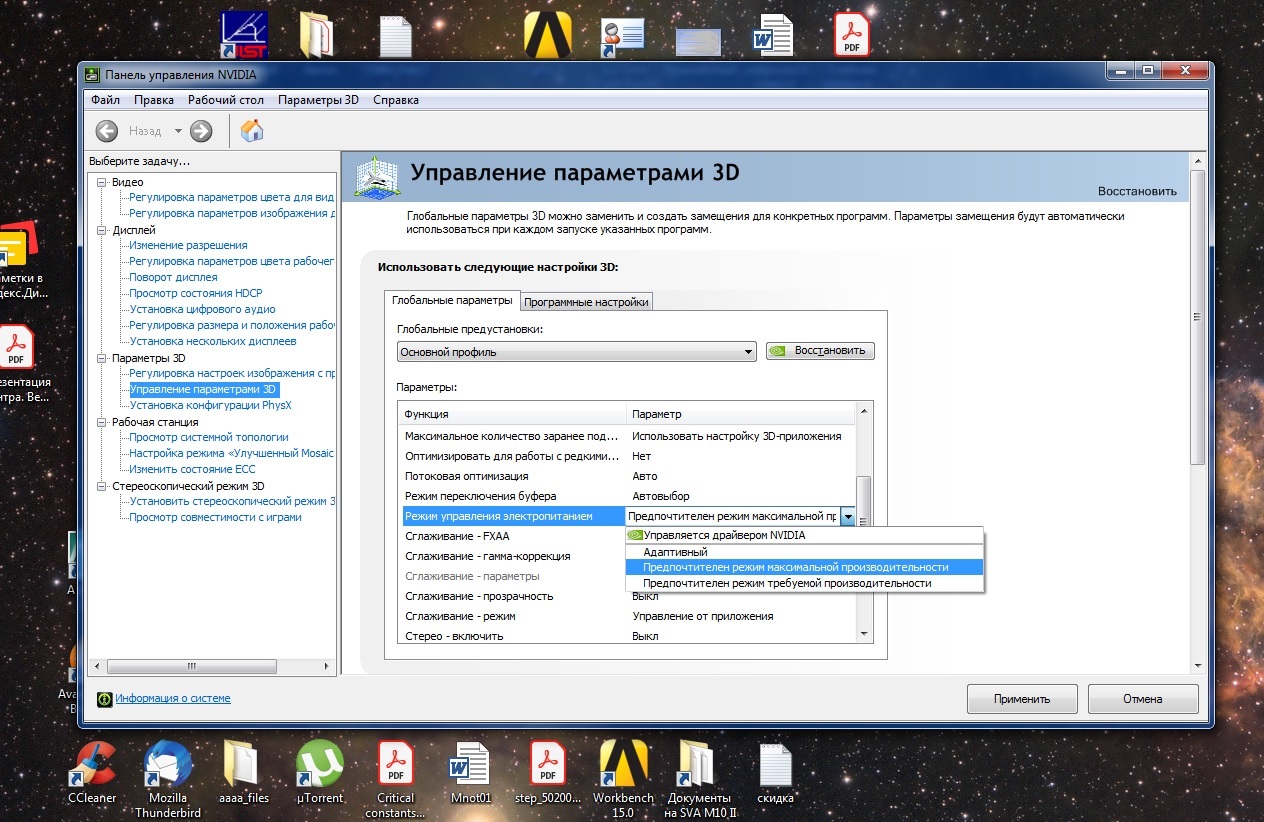Launch Mozilla Thunderbird from the desktop
Image resolution: width=1264 pixels, height=822 pixels.
pos(168,778)
